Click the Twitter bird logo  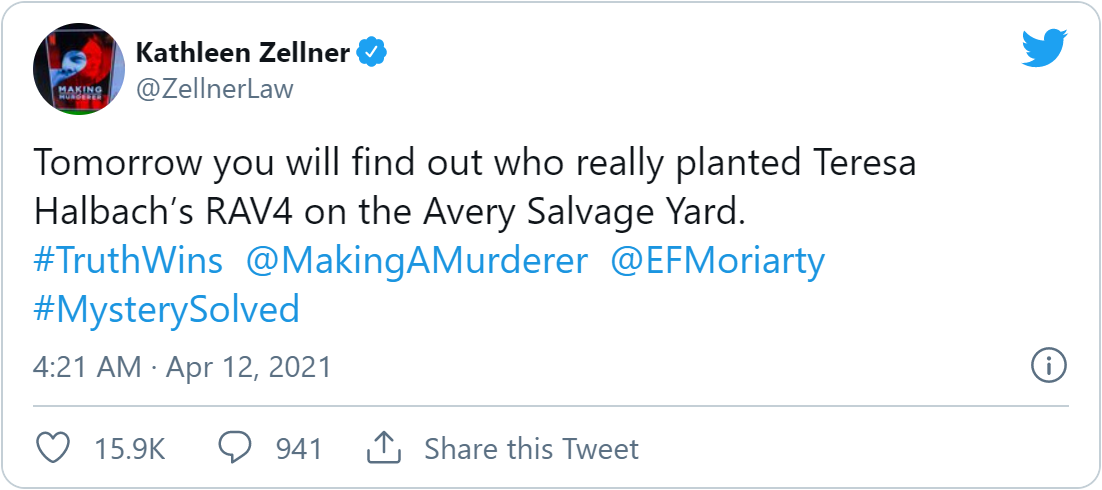click(1044, 47)
